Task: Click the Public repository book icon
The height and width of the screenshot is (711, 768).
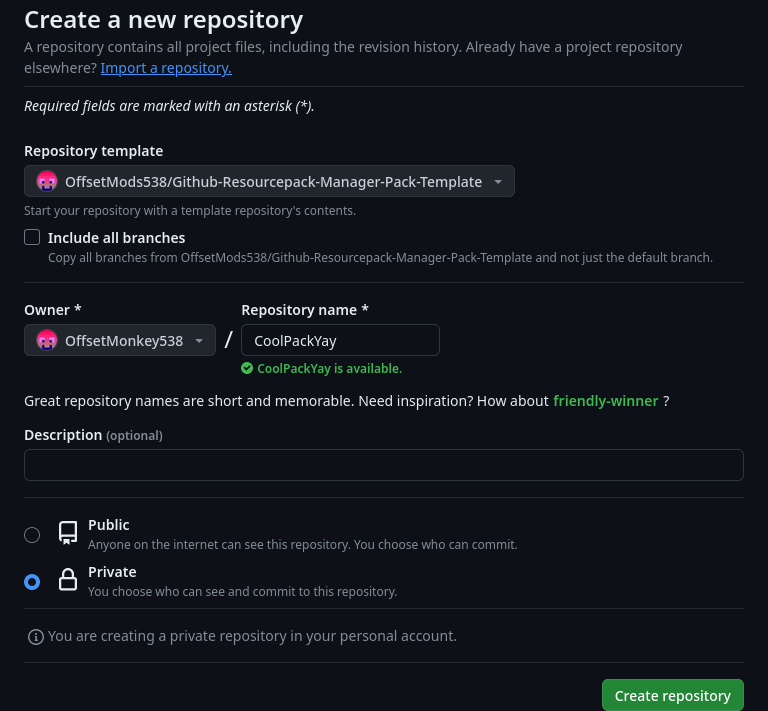Action: pyautogui.click(x=68, y=533)
